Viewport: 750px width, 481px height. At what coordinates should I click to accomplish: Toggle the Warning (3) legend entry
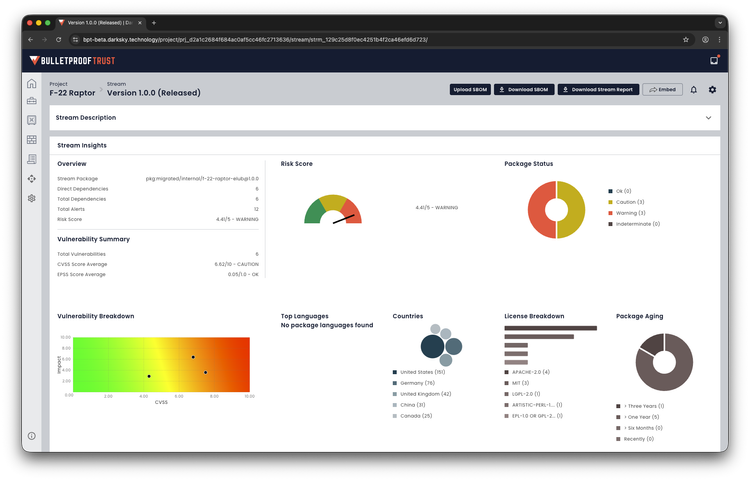[x=627, y=213]
